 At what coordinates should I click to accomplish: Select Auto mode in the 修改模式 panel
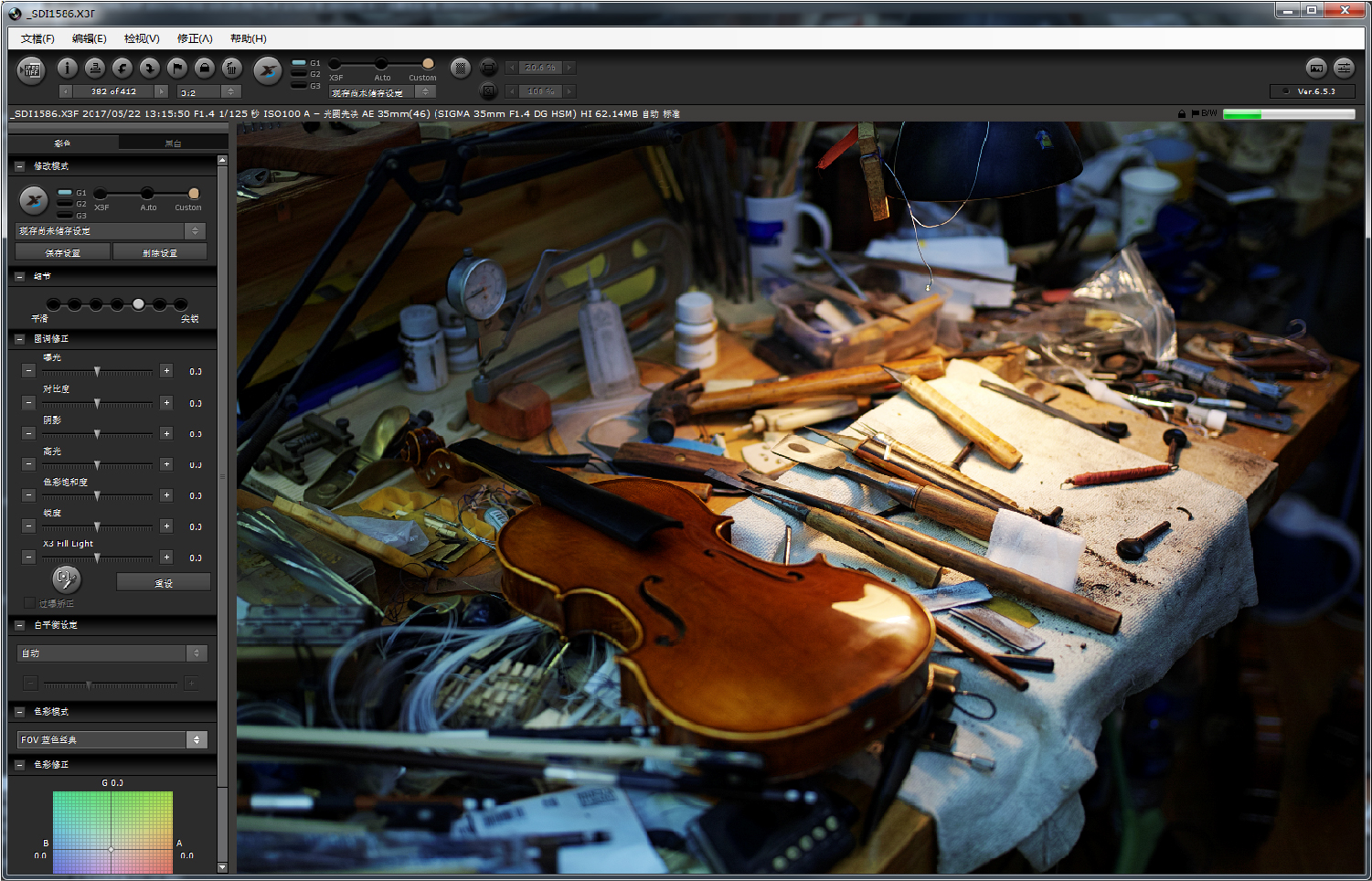click(x=147, y=194)
